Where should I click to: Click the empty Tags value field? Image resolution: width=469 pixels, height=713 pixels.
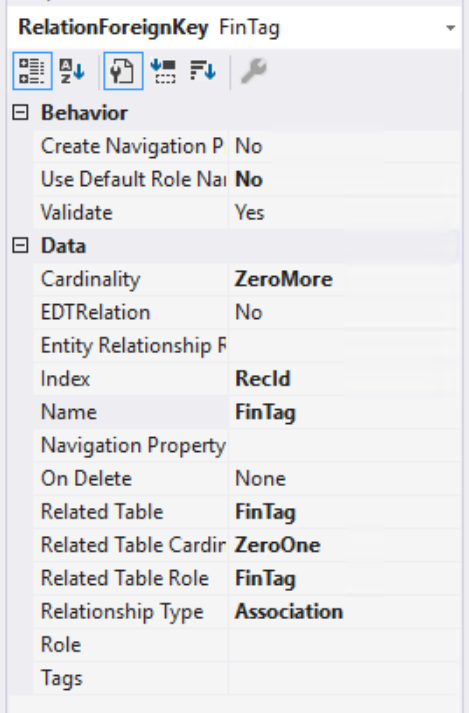[344, 678]
